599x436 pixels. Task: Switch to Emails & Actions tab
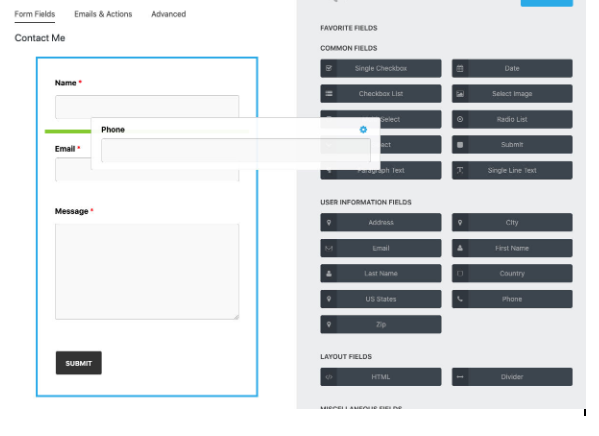(x=103, y=14)
